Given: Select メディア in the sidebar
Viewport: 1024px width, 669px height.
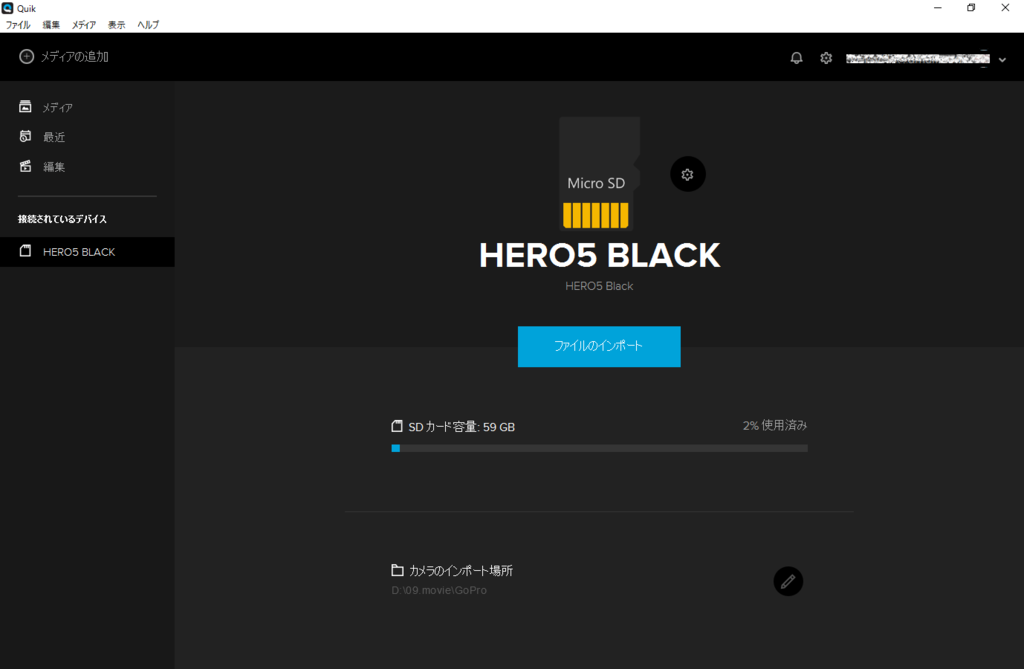Looking at the screenshot, I should [x=57, y=107].
